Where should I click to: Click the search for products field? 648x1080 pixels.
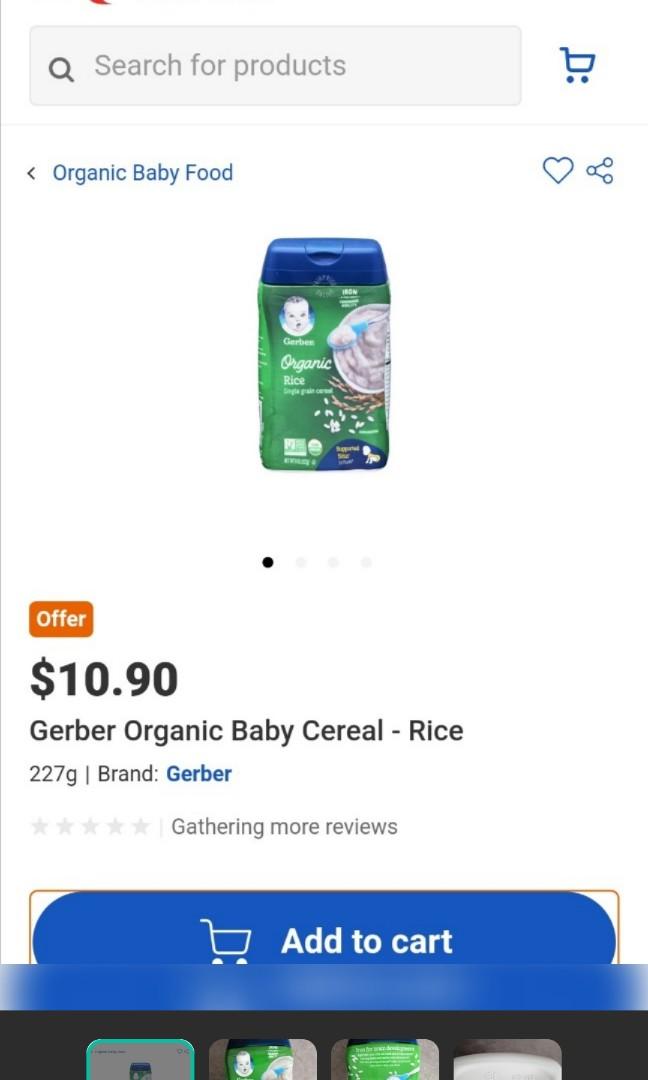pos(275,65)
